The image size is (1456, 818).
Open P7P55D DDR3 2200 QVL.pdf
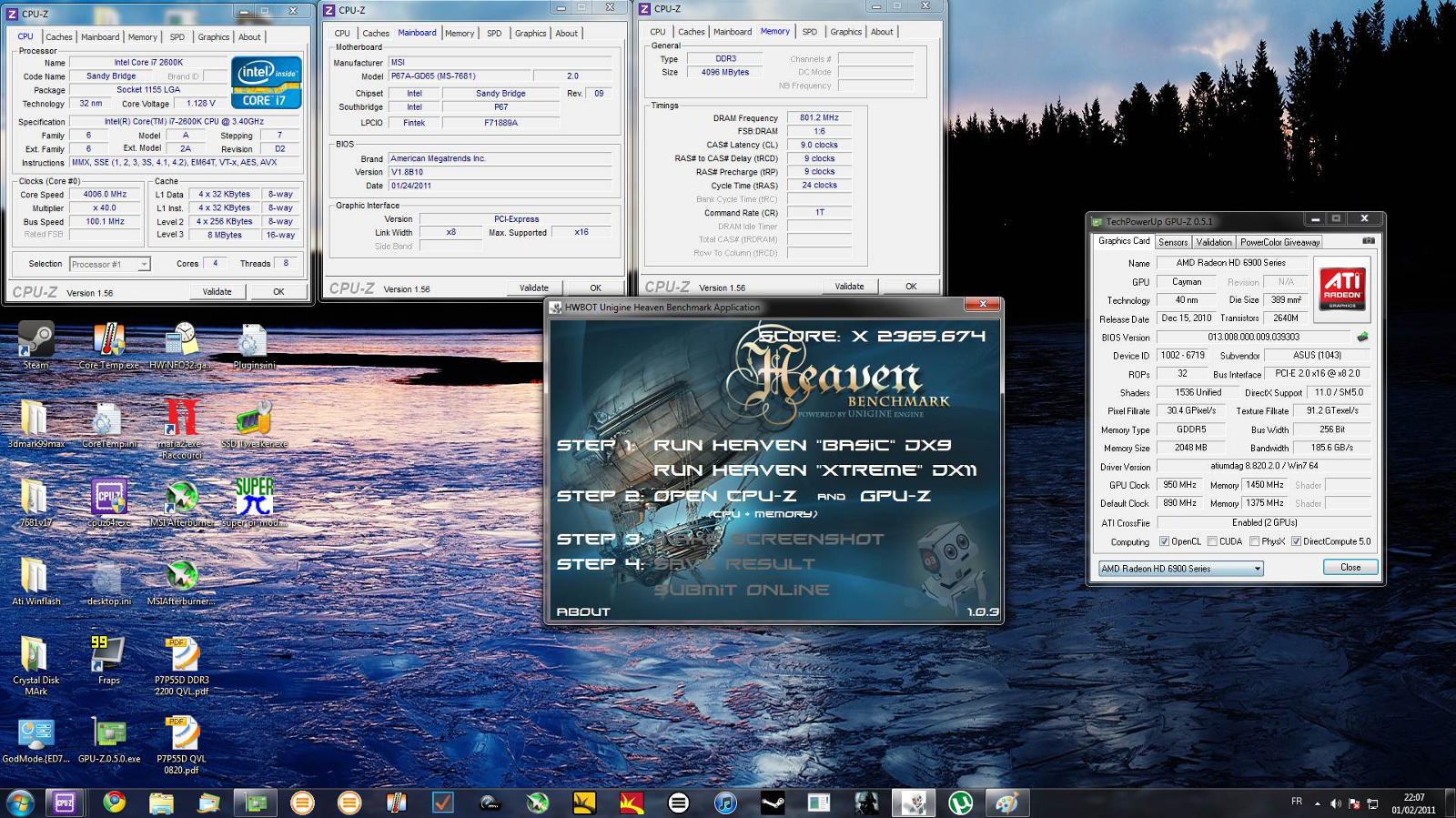(x=181, y=664)
